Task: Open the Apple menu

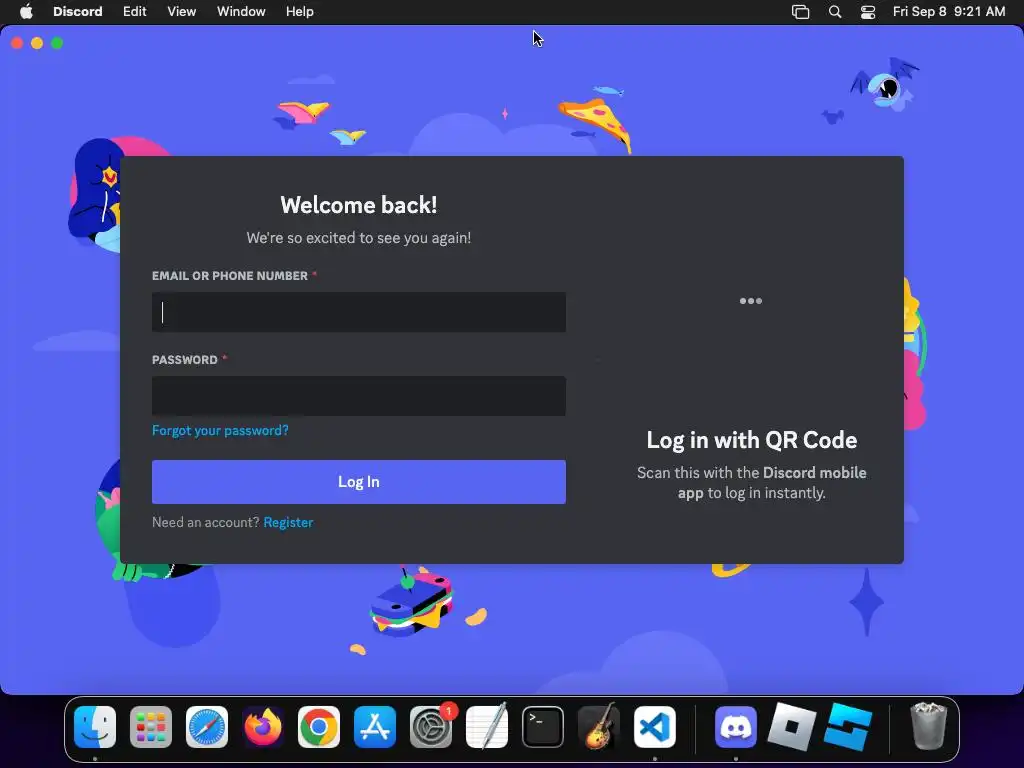Action: click(26, 12)
